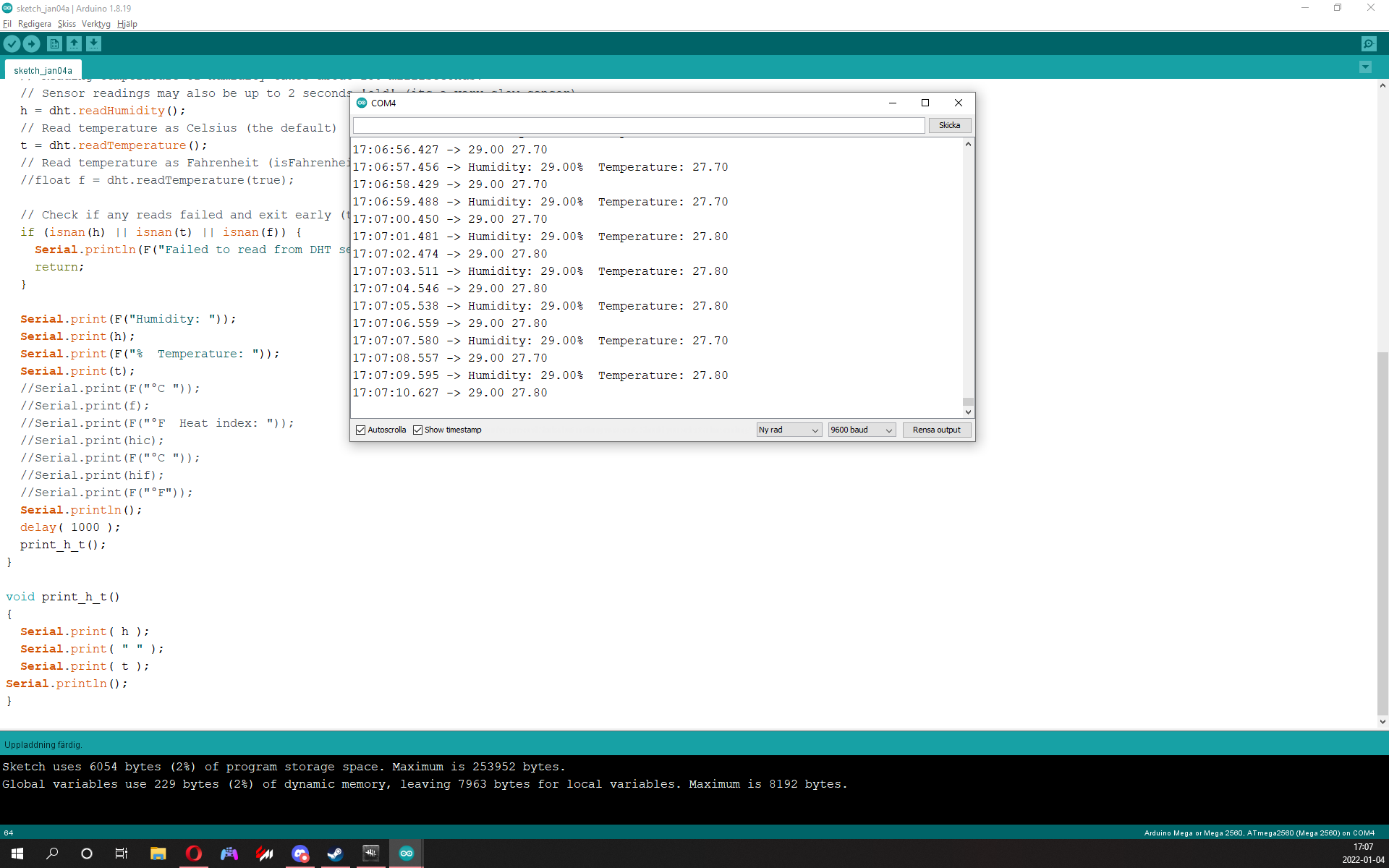
Task: Click the Open sketch icon
Action: tap(74, 44)
